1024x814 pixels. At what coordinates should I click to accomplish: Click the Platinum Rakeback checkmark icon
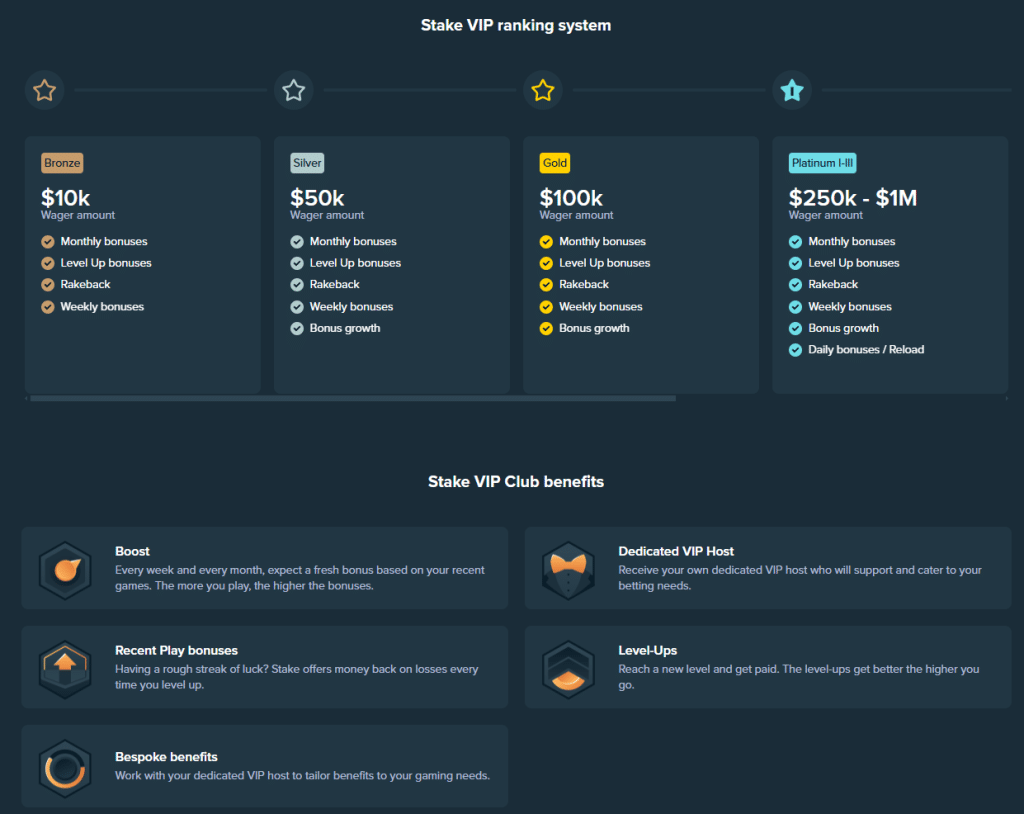click(x=795, y=285)
